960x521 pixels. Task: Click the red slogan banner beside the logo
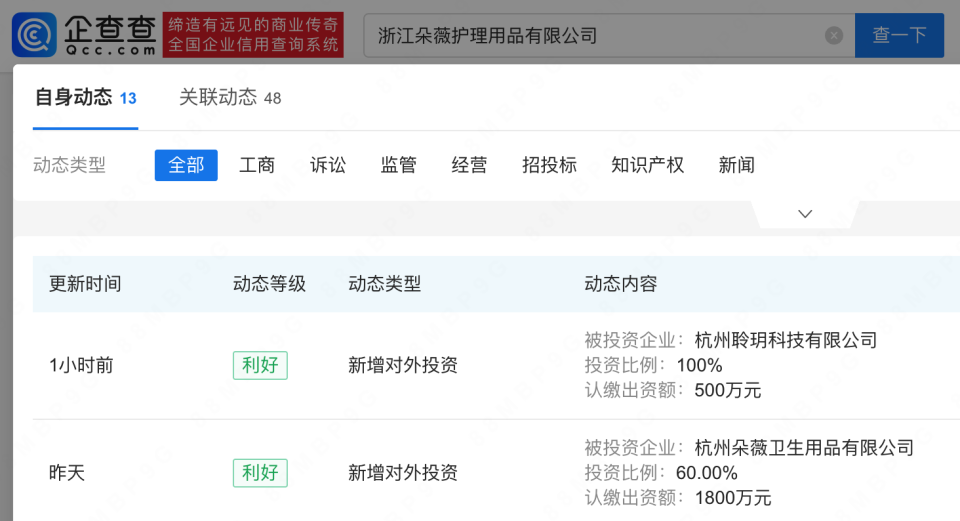tap(253, 35)
